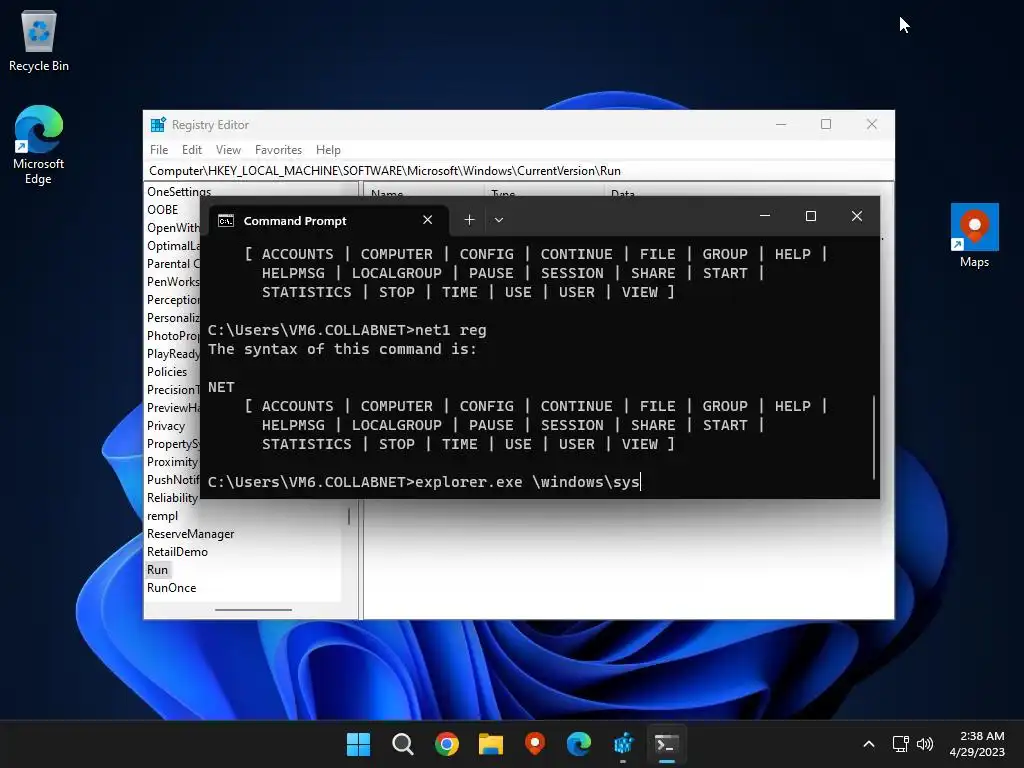Screen dimensions: 1024x768
Task: Open taskbar Search magnifier
Action: click(x=402, y=744)
